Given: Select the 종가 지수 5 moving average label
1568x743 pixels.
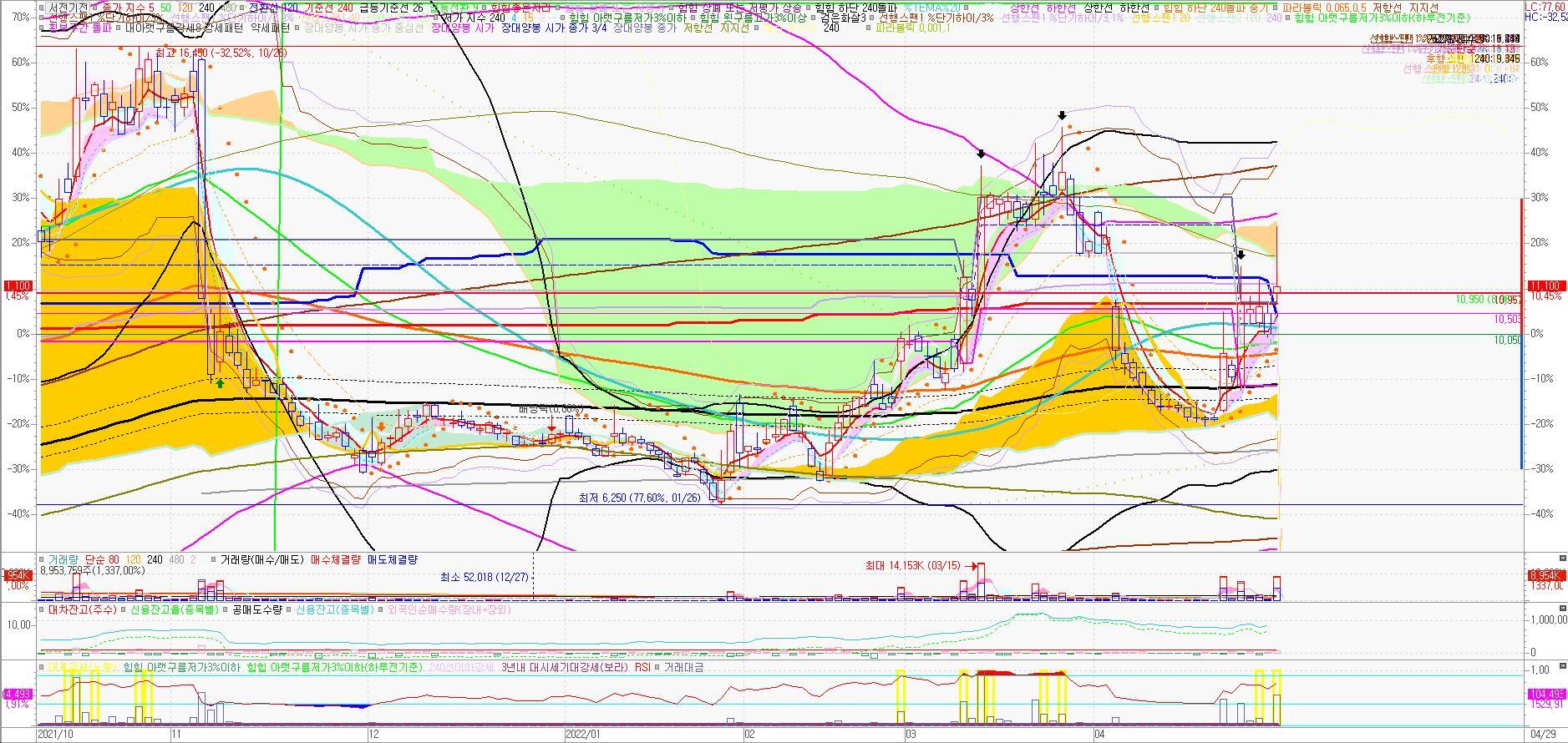Looking at the screenshot, I should click(x=128, y=8).
